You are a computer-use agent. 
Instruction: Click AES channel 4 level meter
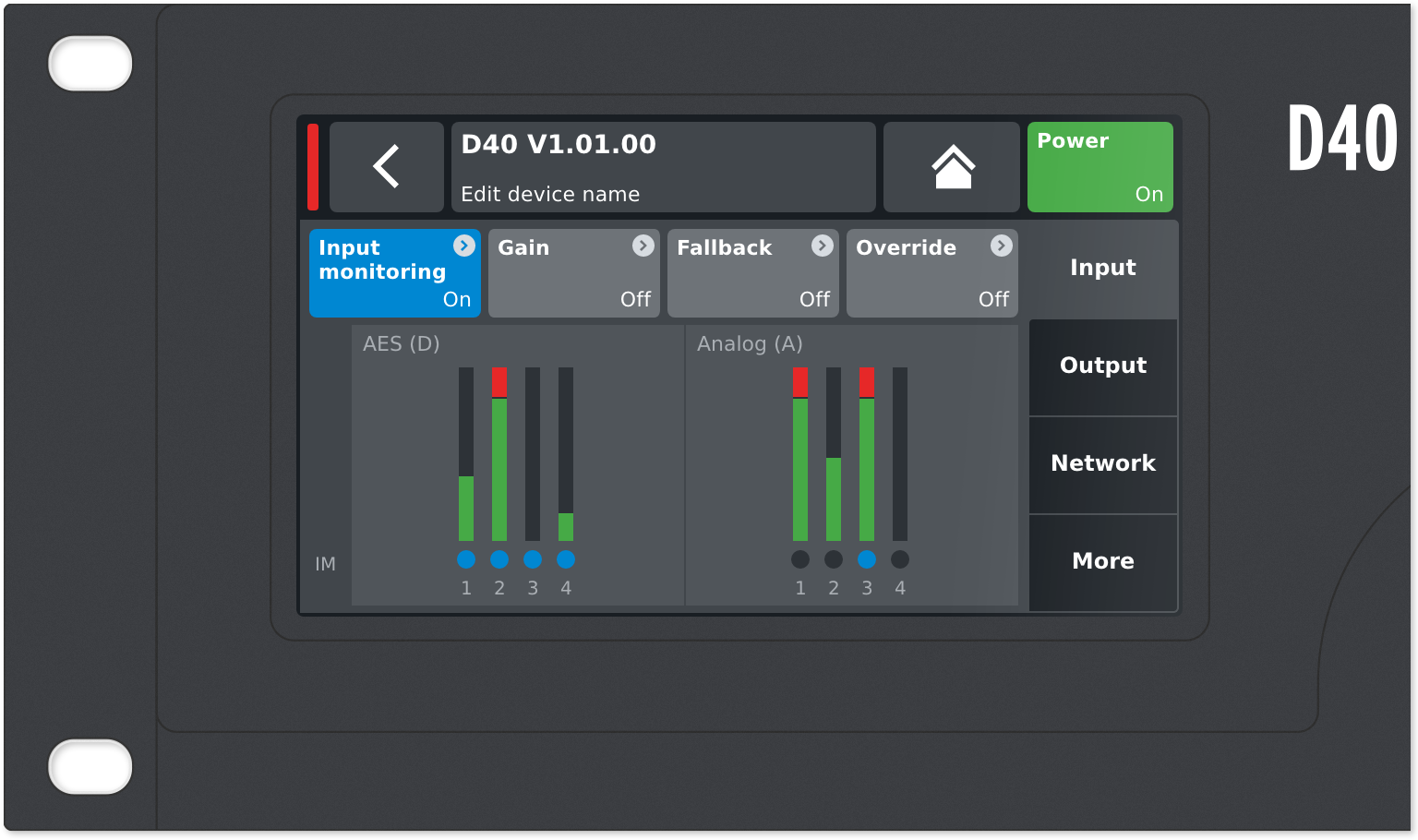(566, 454)
